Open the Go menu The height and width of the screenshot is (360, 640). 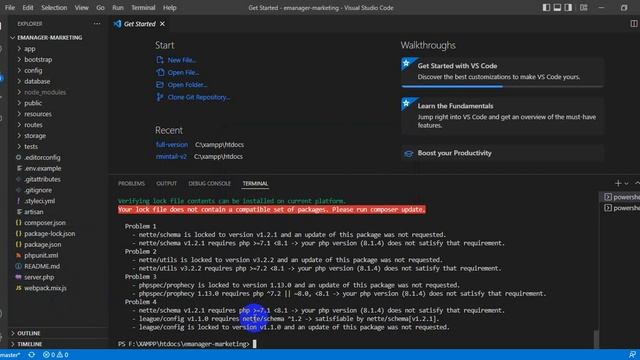(100, 8)
